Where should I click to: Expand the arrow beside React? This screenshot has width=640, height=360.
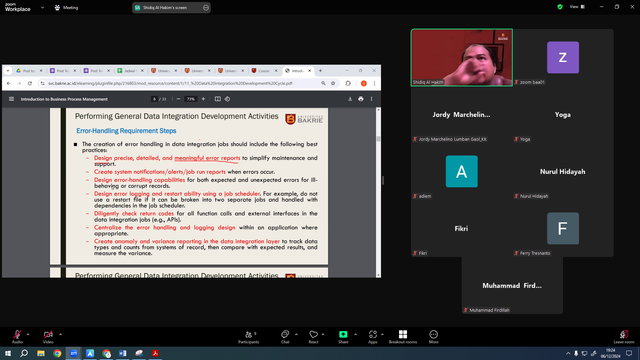pyautogui.click(x=323, y=334)
